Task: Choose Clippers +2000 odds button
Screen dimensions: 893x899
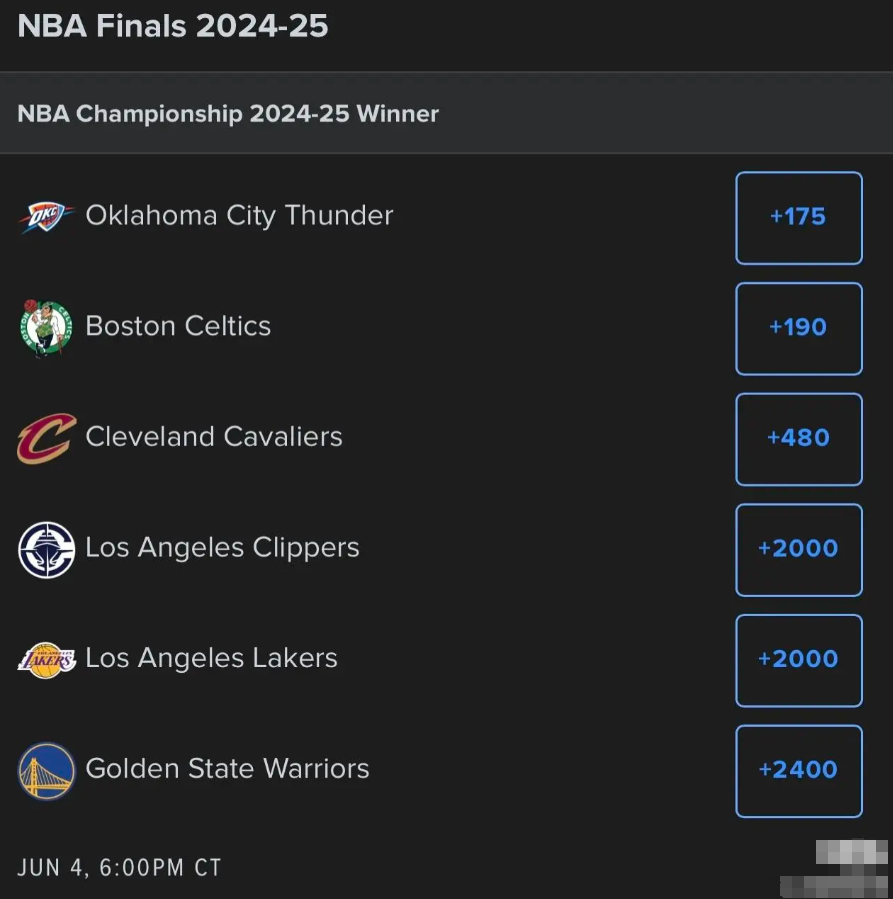Action: pos(799,550)
